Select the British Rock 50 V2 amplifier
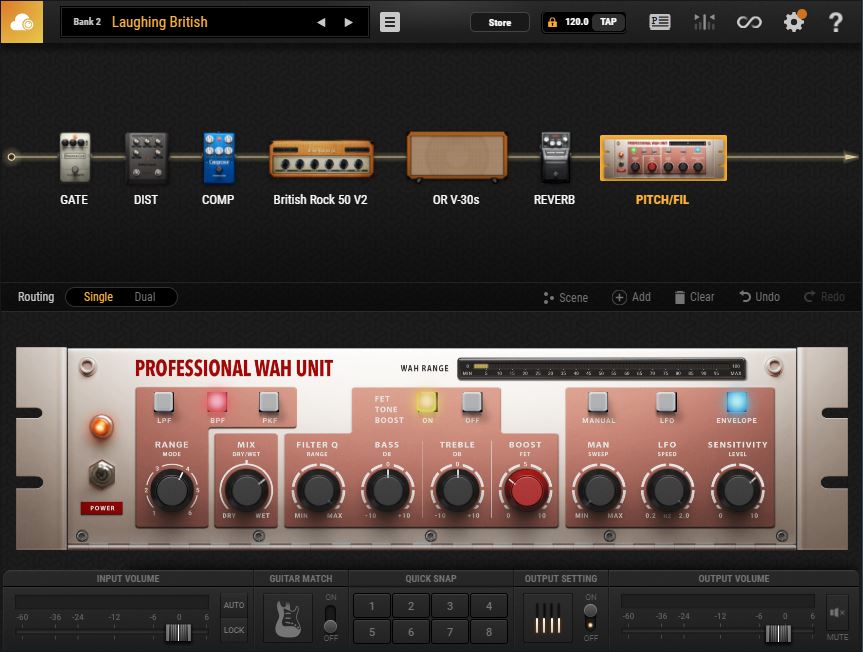This screenshot has width=863, height=652. [322, 155]
